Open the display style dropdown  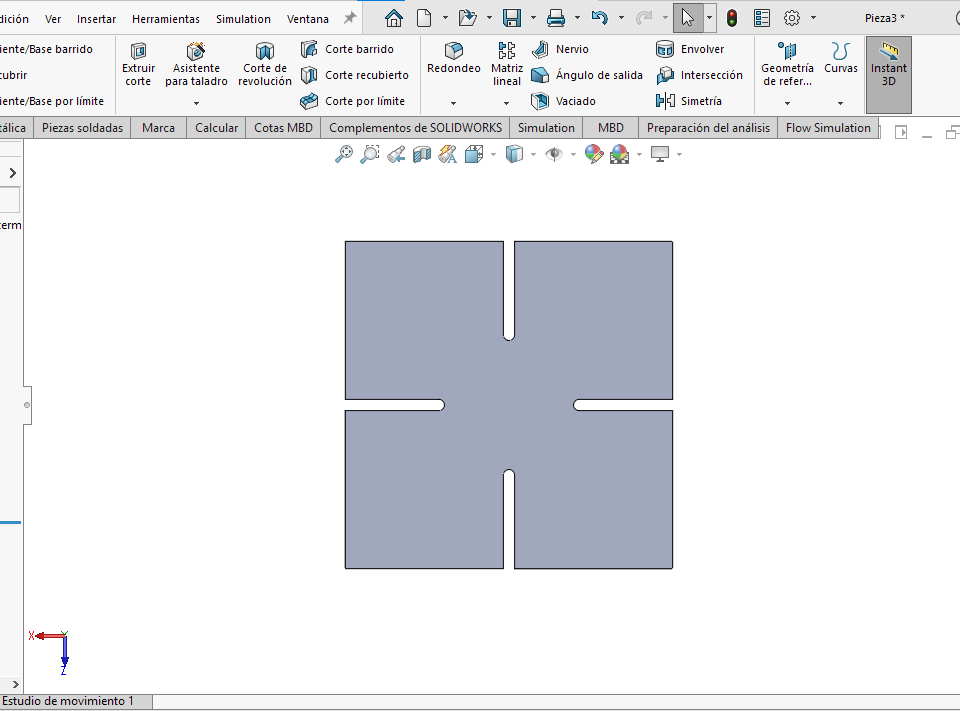(531, 154)
